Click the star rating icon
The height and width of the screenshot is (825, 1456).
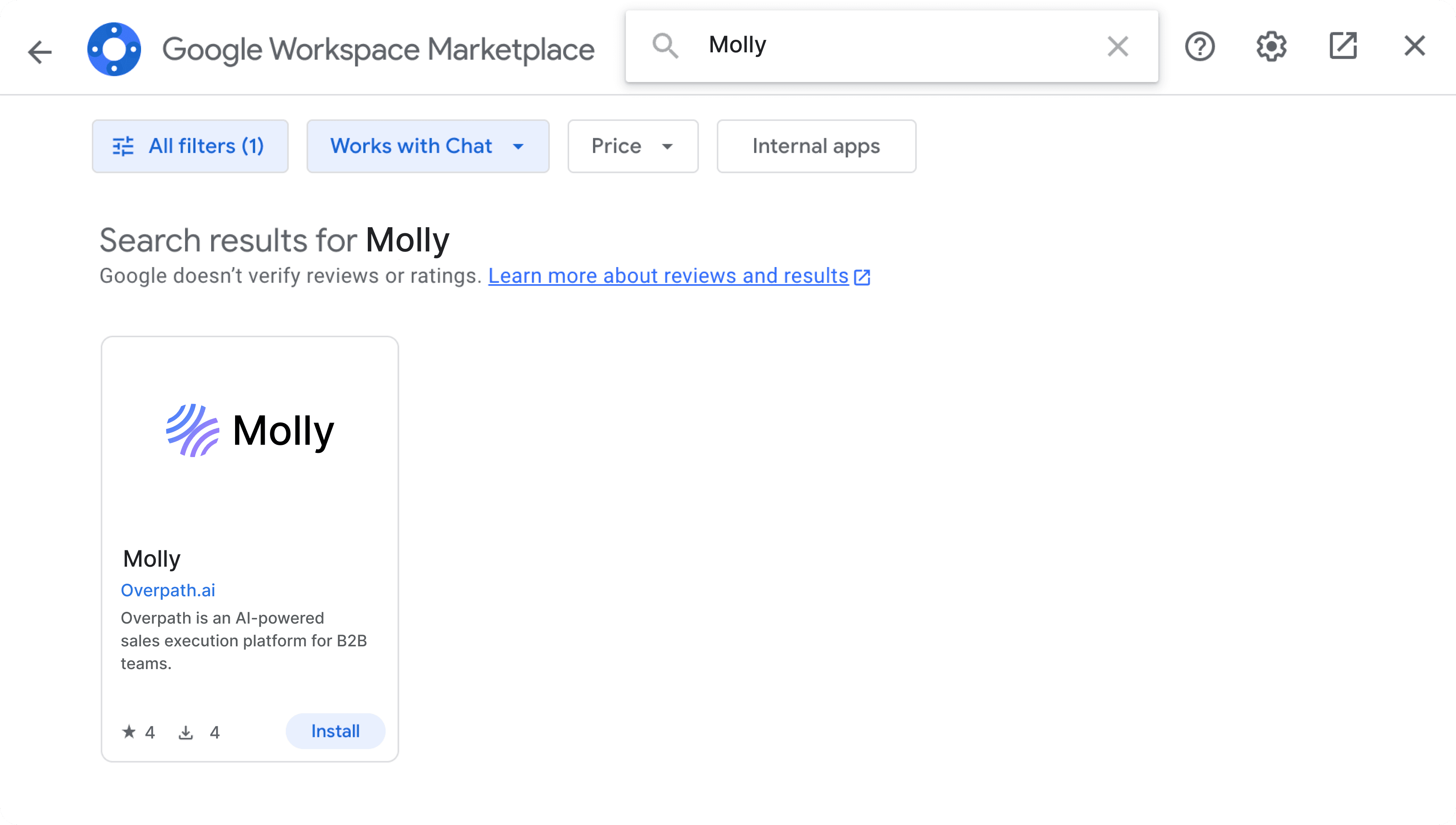point(129,732)
